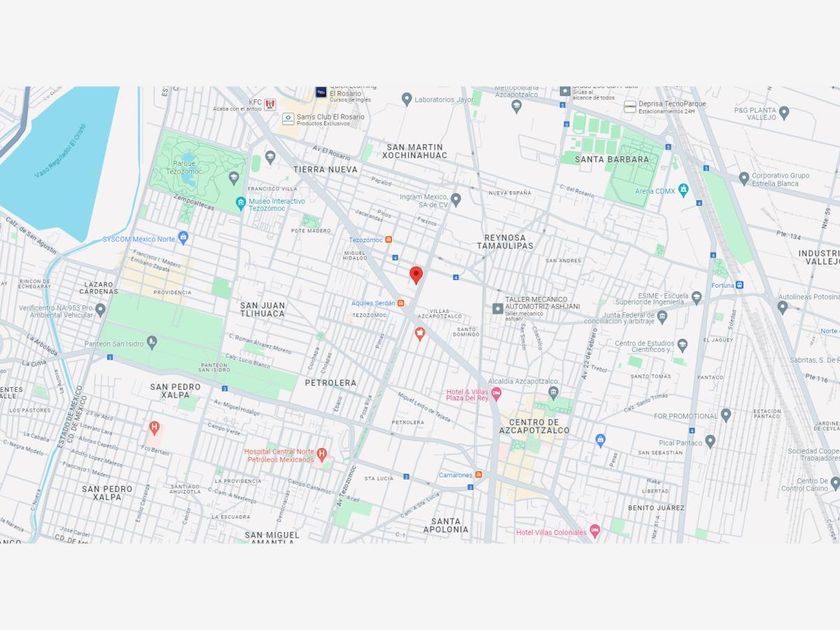Click Av El Rosario street label
Screen dimensions: 840x630
click(x=332, y=153)
